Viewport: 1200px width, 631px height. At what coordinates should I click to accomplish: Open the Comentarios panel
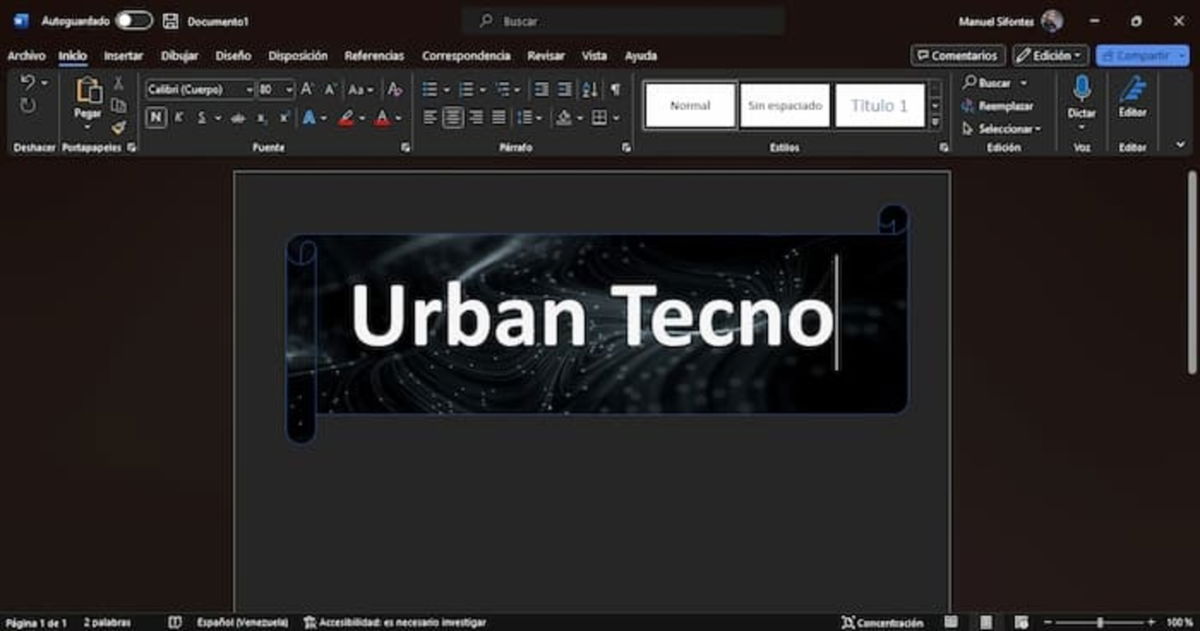[956, 55]
